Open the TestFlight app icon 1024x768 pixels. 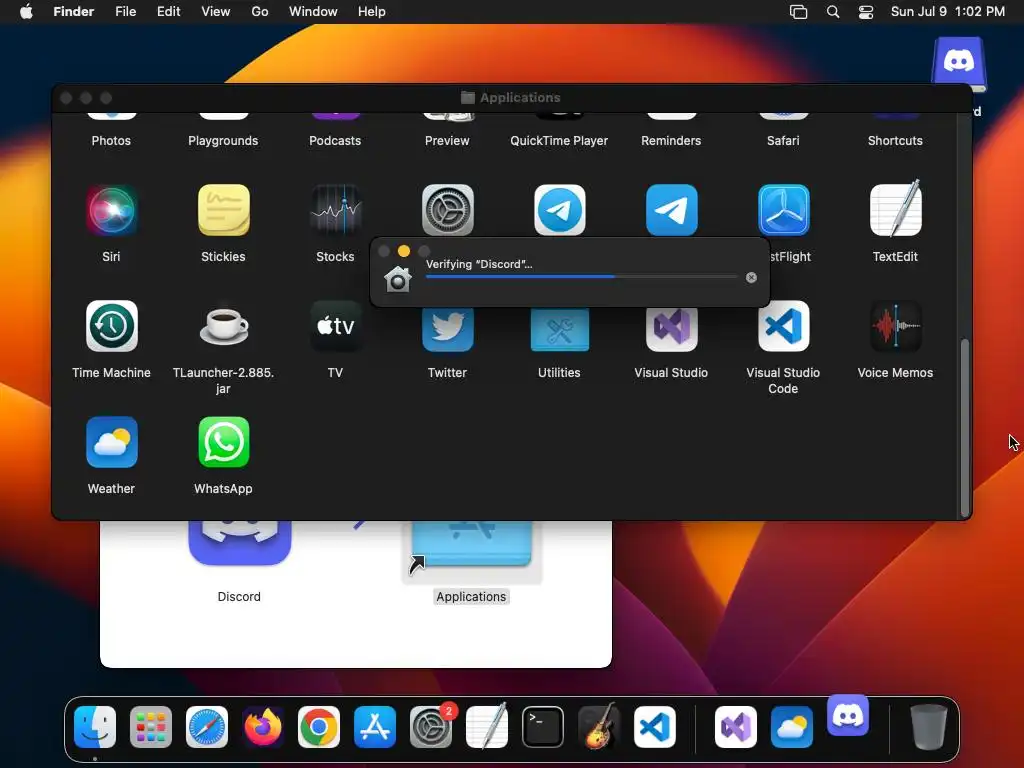784,210
